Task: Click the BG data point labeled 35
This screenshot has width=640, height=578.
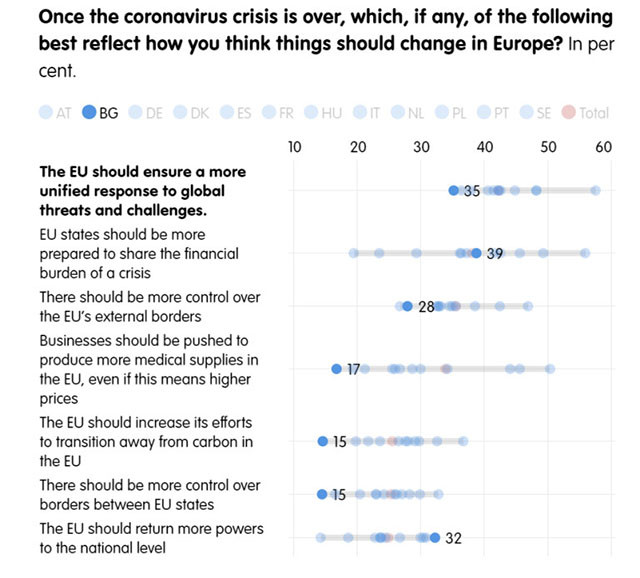Action: pyautogui.click(x=453, y=190)
